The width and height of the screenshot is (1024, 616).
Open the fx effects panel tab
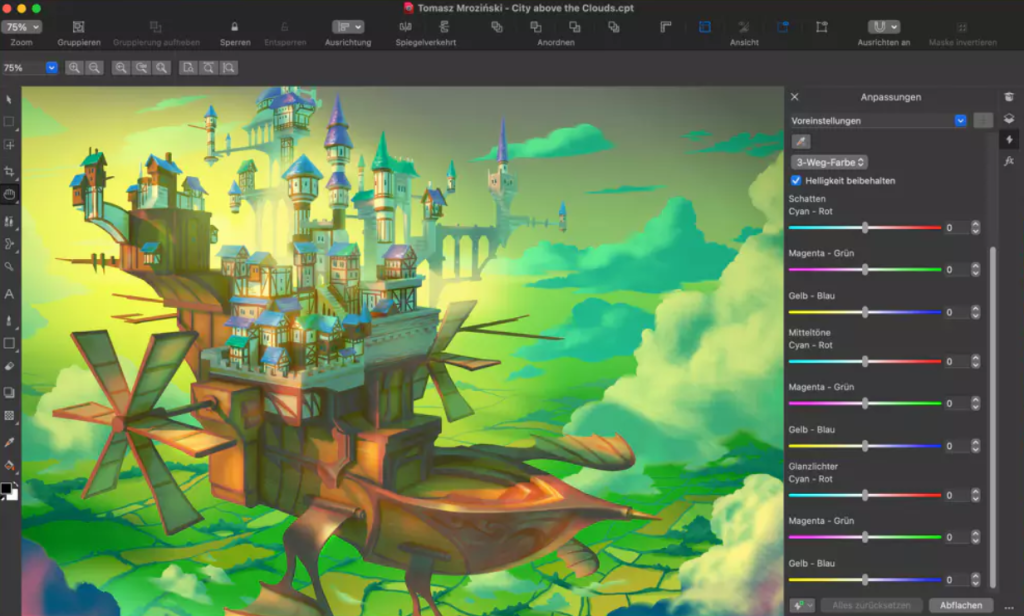point(1009,161)
